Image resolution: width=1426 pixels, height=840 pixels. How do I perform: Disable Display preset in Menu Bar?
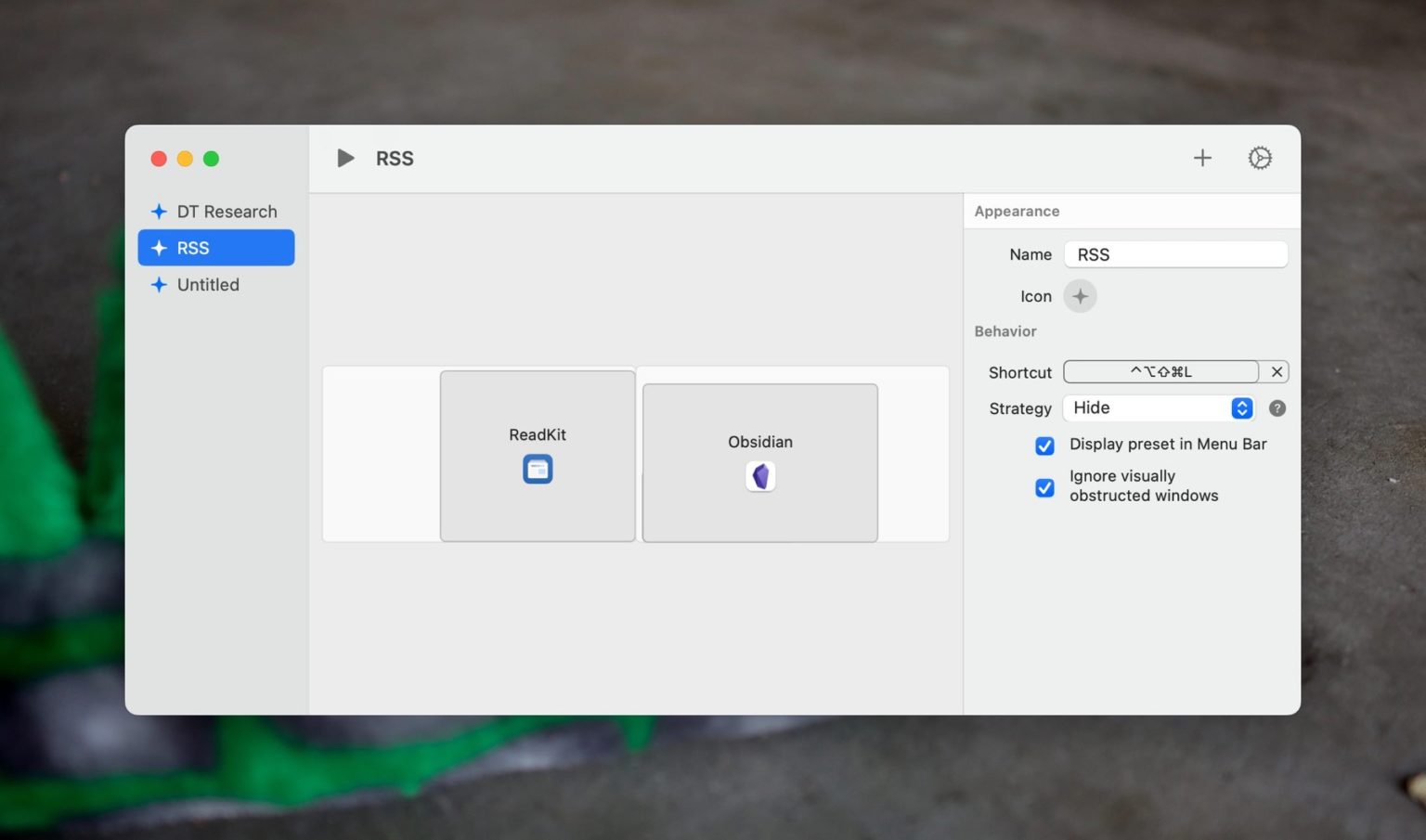click(1044, 446)
